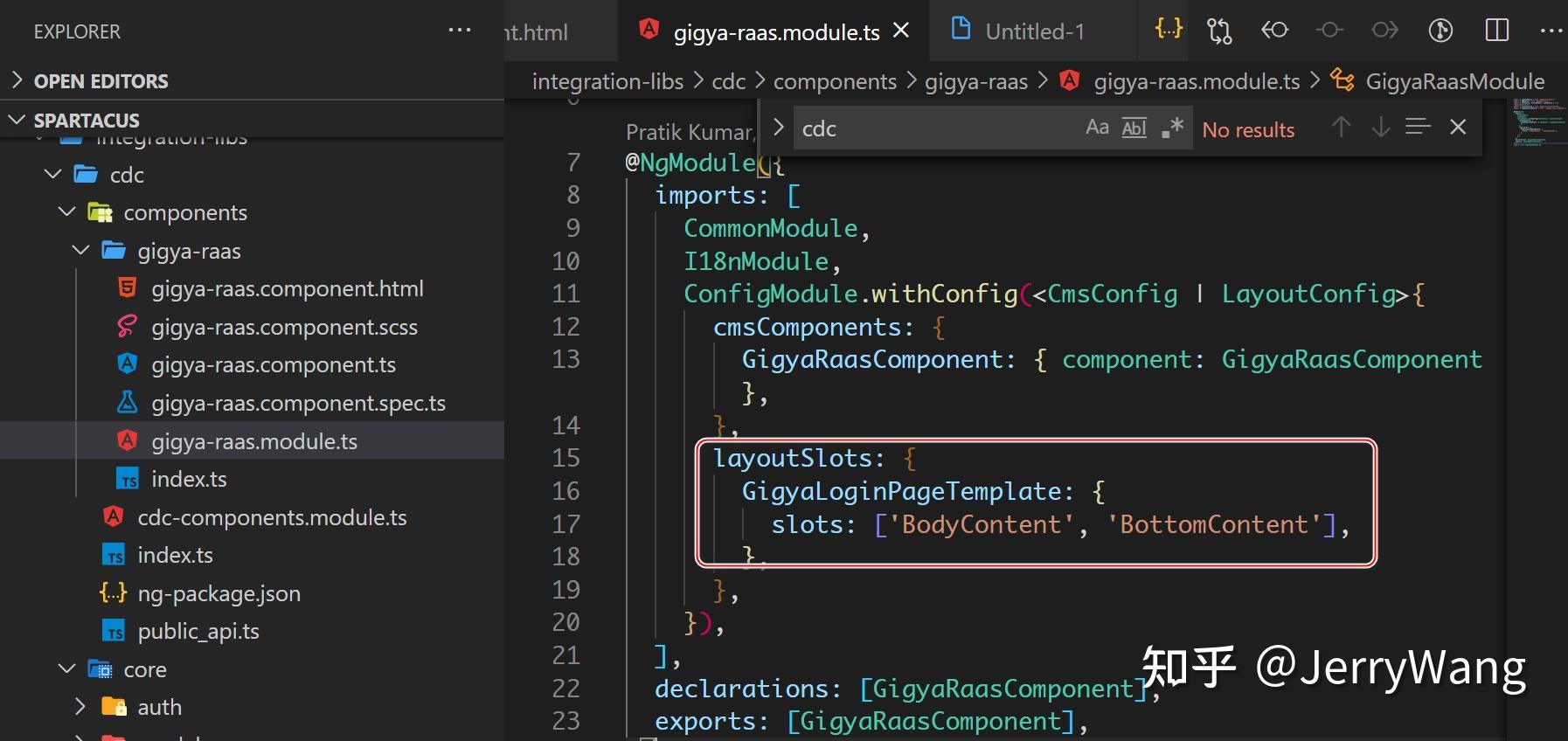Go to previous find match arrow
The width and height of the screenshot is (1568, 741).
point(1341,128)
